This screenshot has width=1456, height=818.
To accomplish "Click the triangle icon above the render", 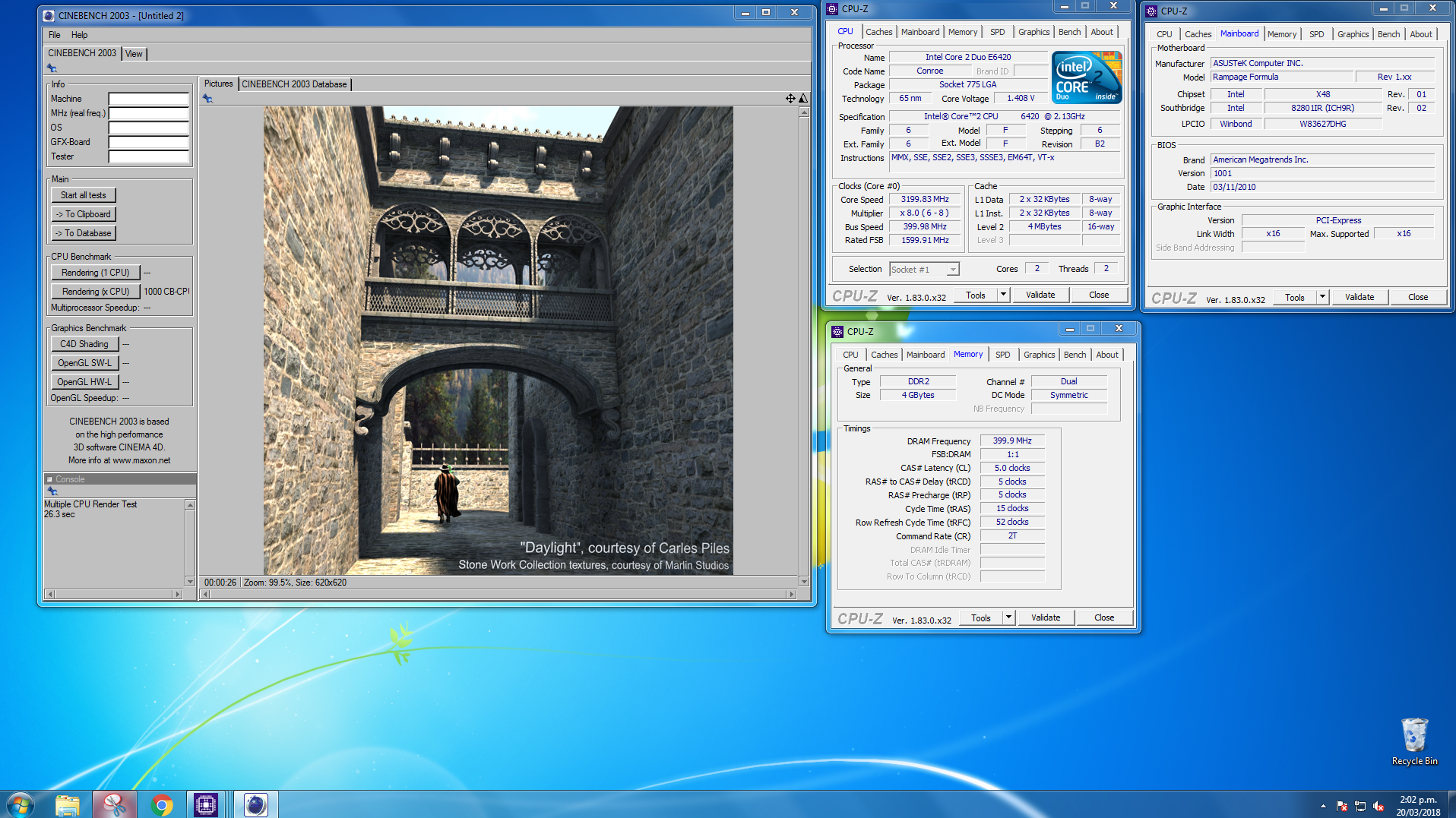I will tap(803, 98).
